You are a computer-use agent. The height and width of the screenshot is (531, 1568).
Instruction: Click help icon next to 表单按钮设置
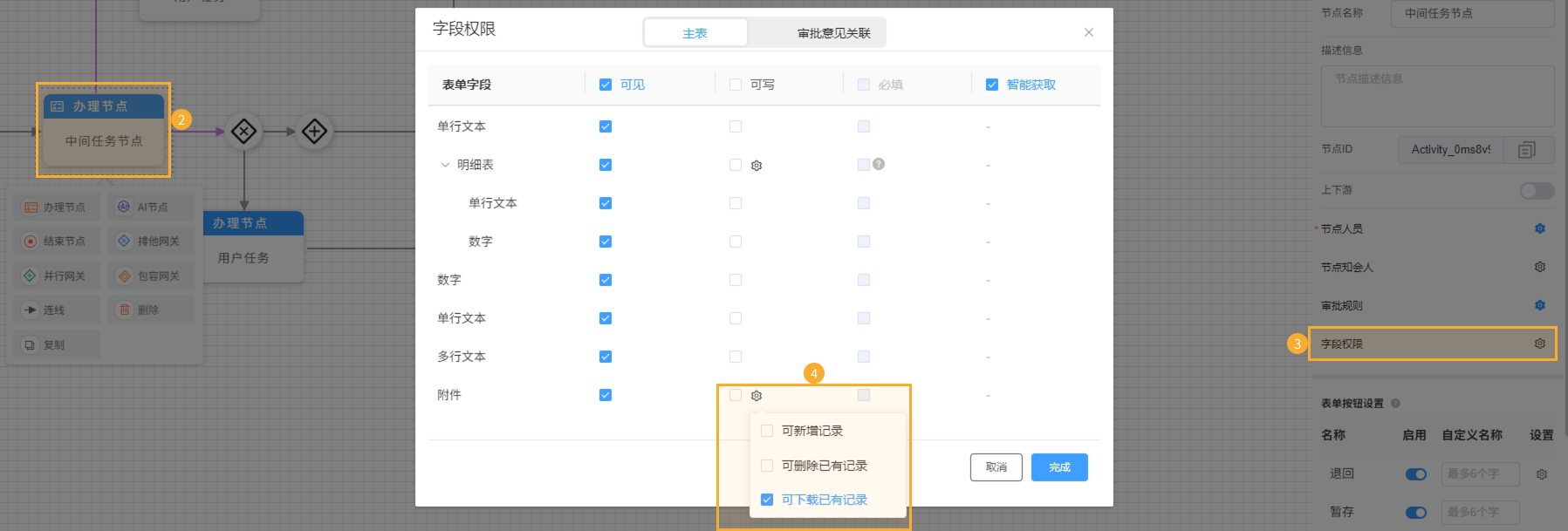[x=1395, y=403]
